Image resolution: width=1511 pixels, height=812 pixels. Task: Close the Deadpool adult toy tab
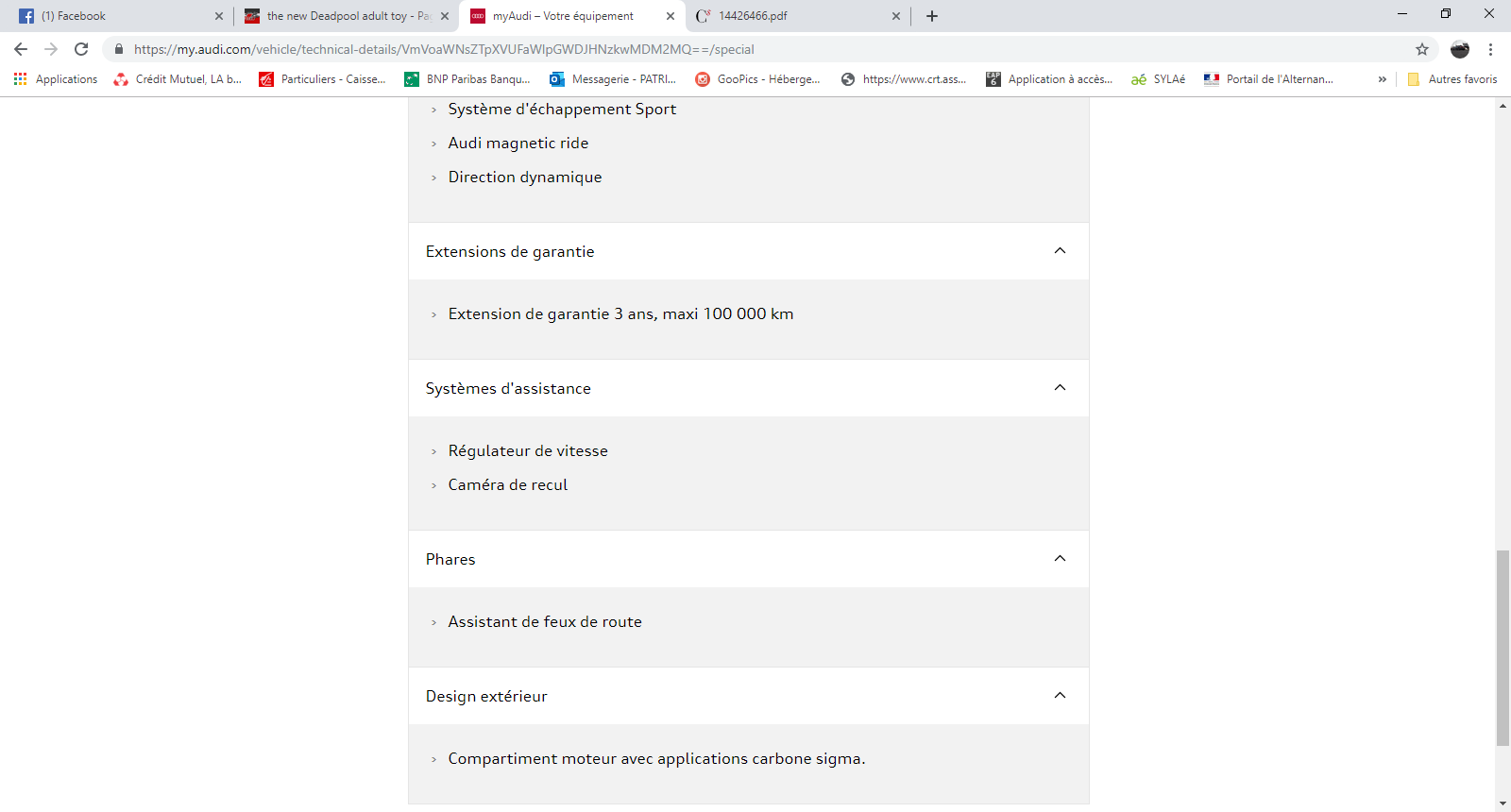445,16
